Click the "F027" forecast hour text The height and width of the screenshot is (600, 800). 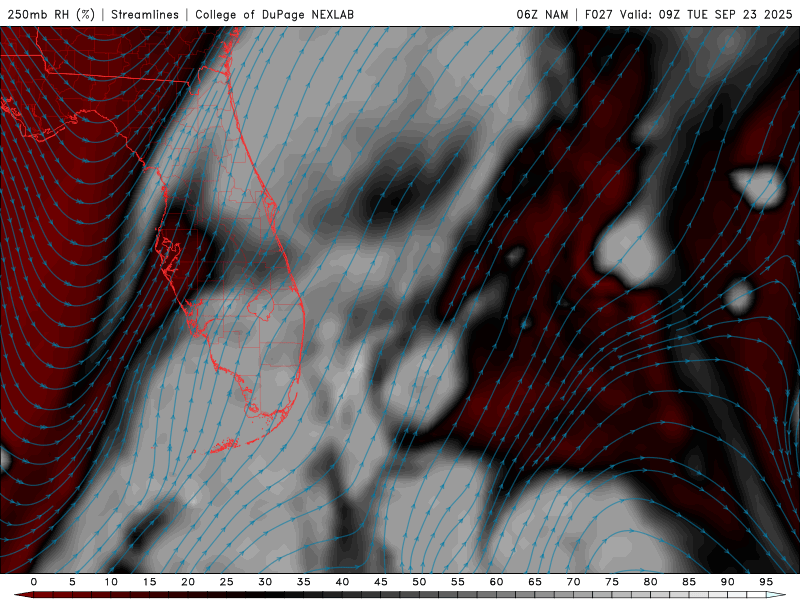pyautogui.click(x=599, y=14)
